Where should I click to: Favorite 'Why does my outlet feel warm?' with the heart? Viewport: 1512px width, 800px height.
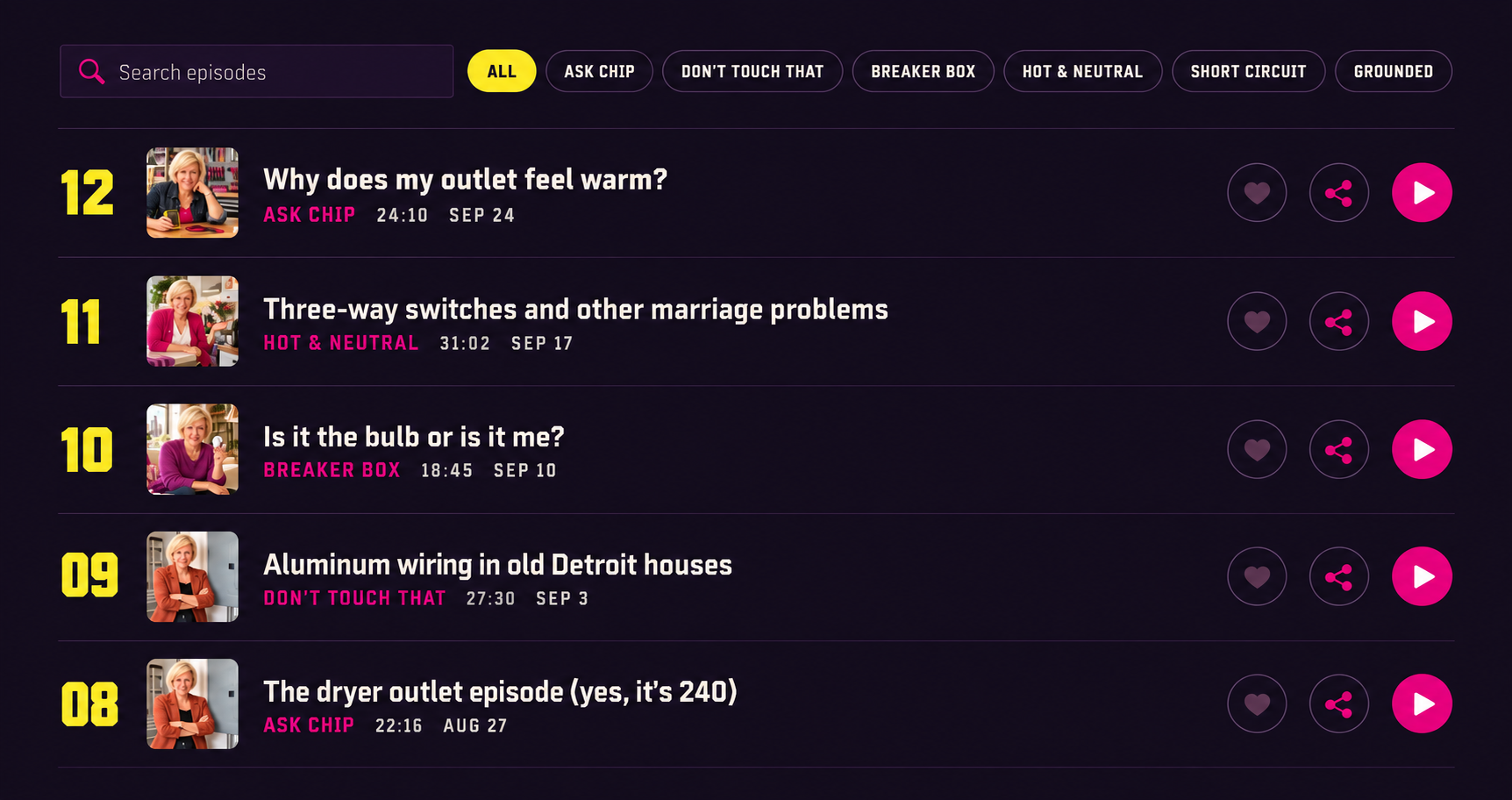click(1257, 192)
